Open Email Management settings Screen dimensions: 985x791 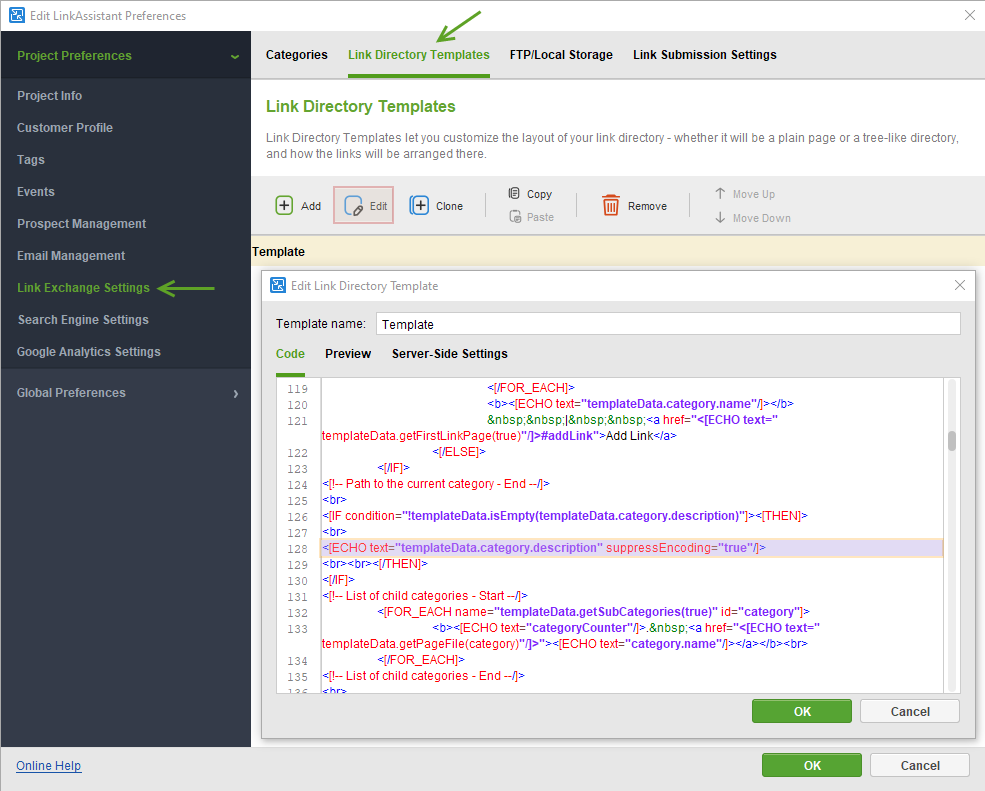tap(71, 256)
